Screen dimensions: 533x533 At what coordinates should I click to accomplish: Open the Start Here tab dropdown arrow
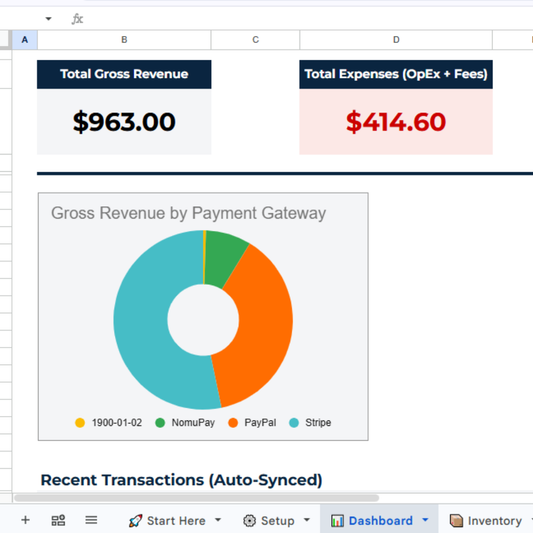(x=218, y=520)
